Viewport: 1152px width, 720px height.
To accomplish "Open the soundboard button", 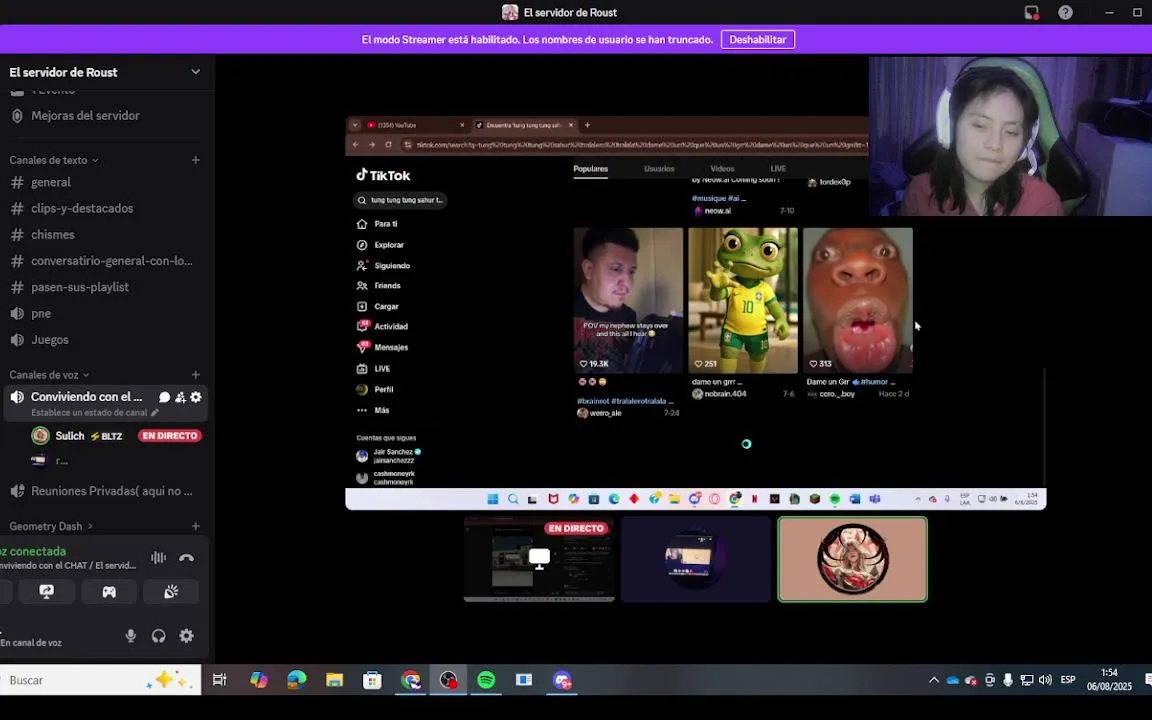I will (171, 592).
